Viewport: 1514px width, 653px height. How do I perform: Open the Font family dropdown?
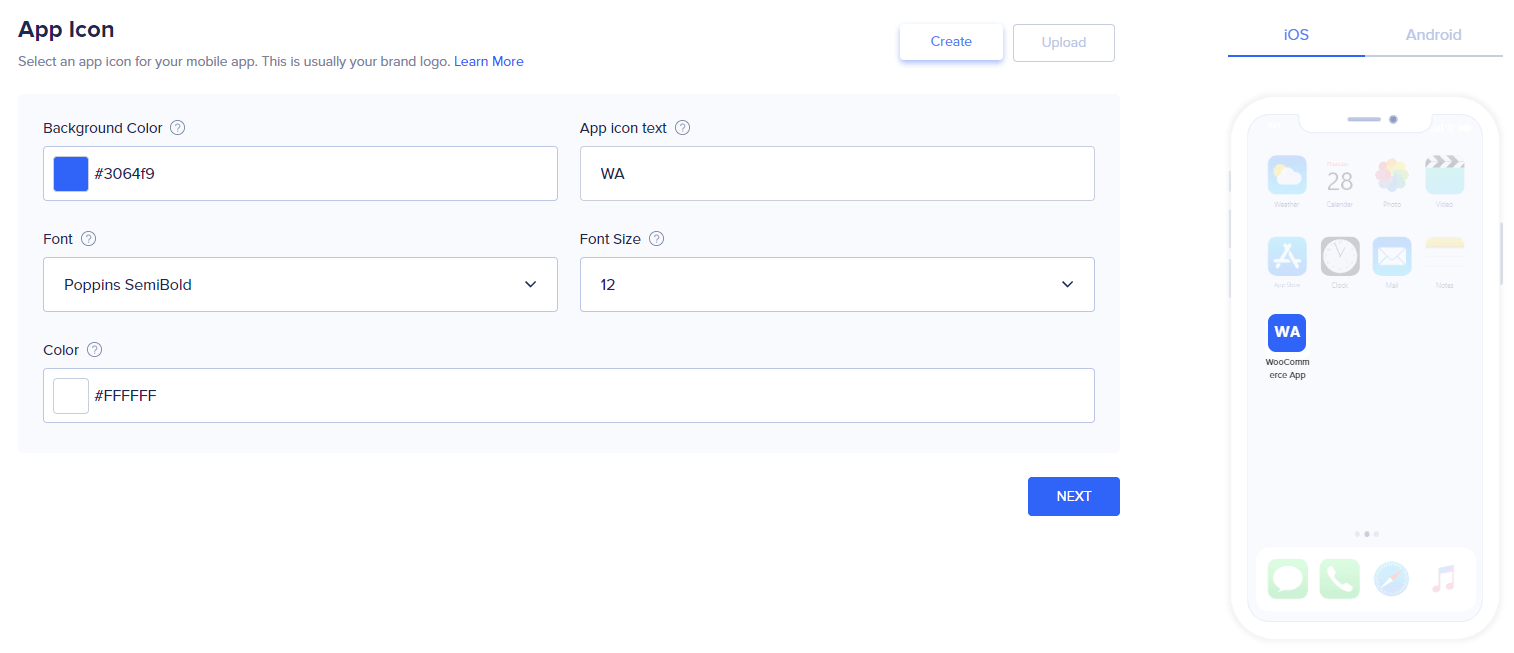[300, 284]
